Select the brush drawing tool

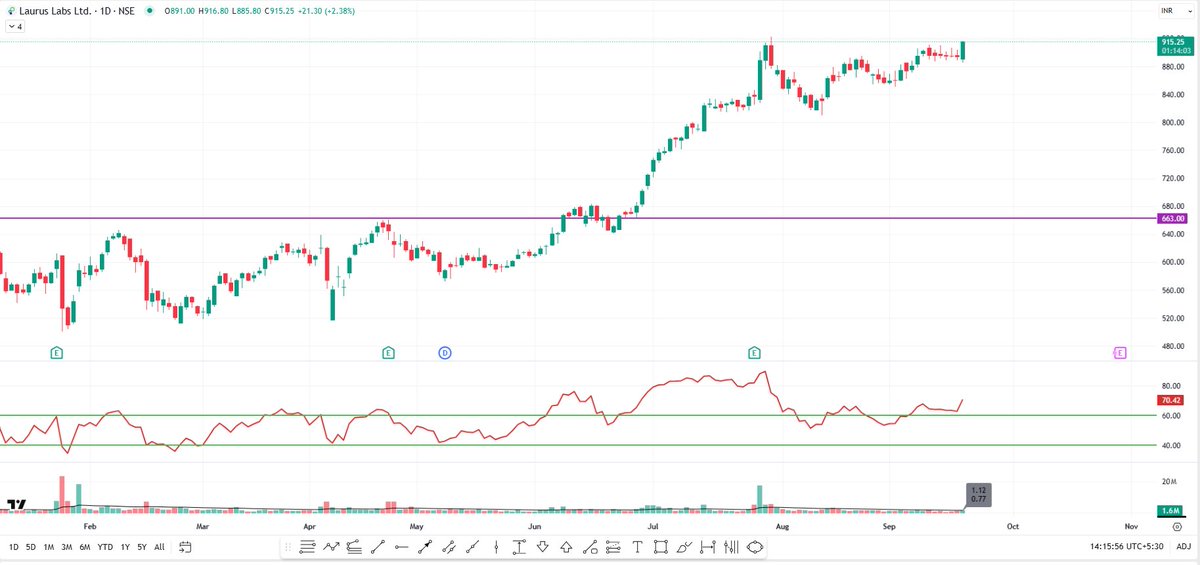683,547
